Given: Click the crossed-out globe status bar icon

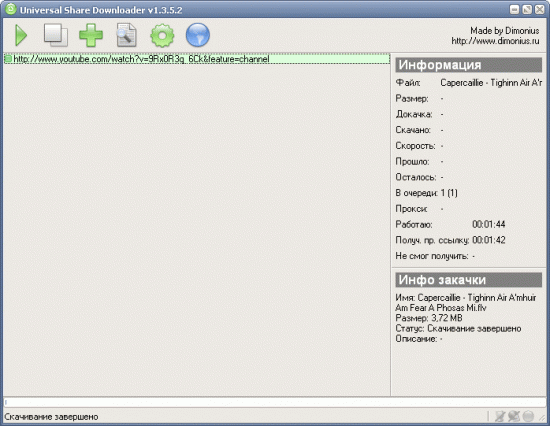Looking at the screenshot, I should [514, 417].
